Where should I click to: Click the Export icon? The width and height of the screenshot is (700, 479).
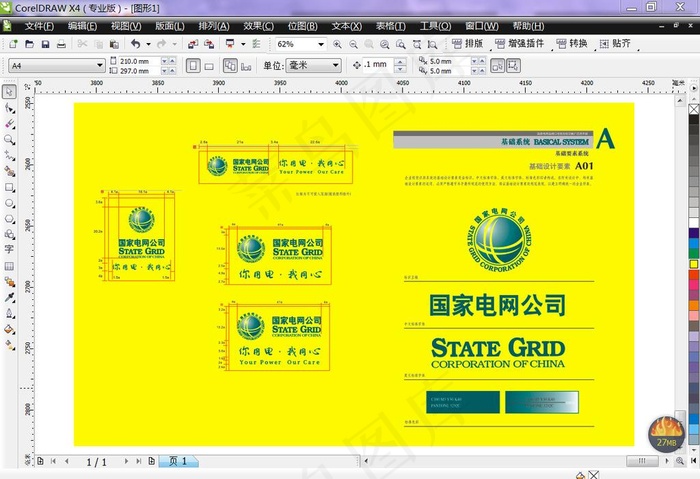[209, 44]
